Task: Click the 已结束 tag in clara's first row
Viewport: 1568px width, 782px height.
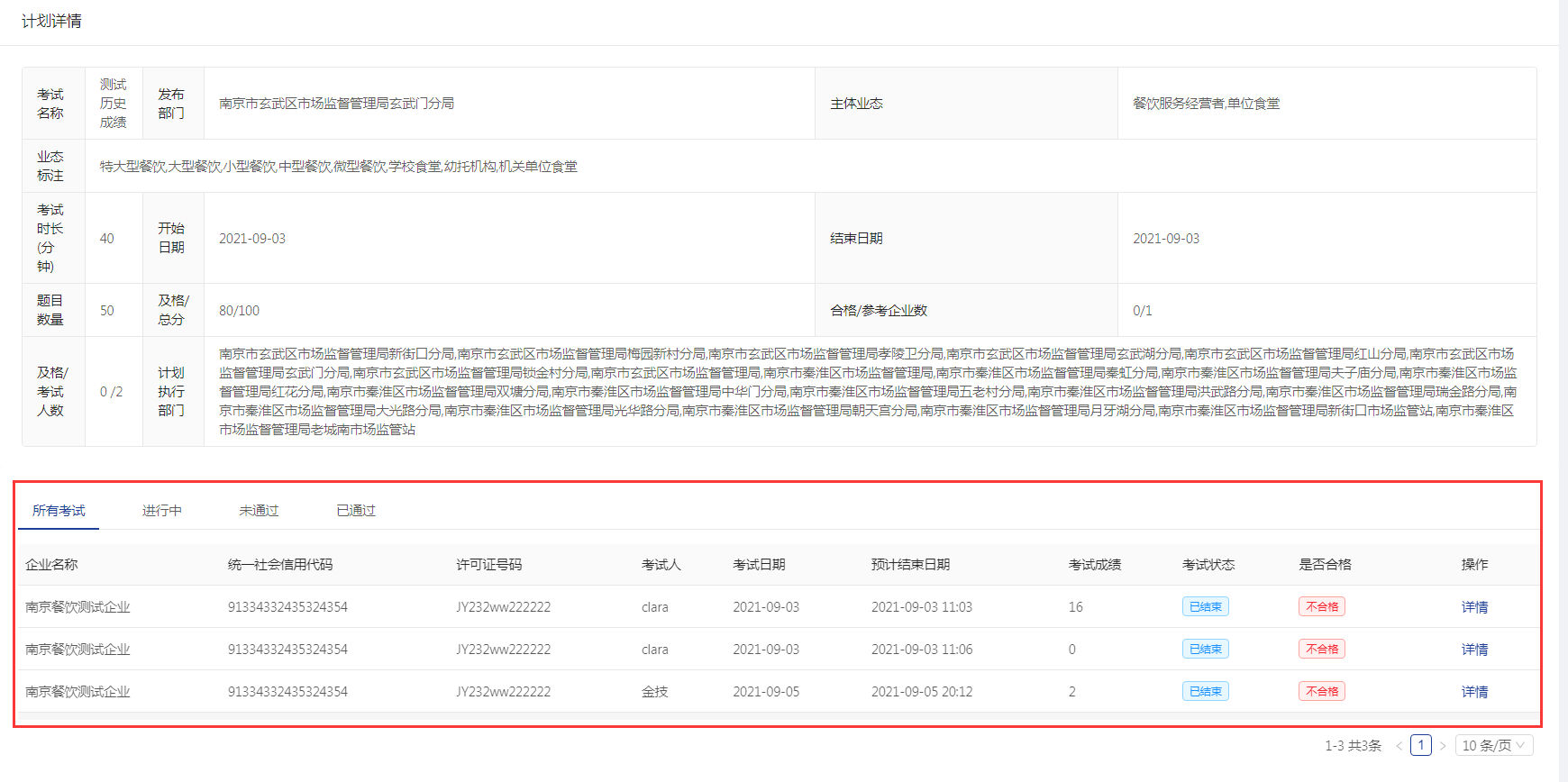Action: click(x=1205, y=607)
